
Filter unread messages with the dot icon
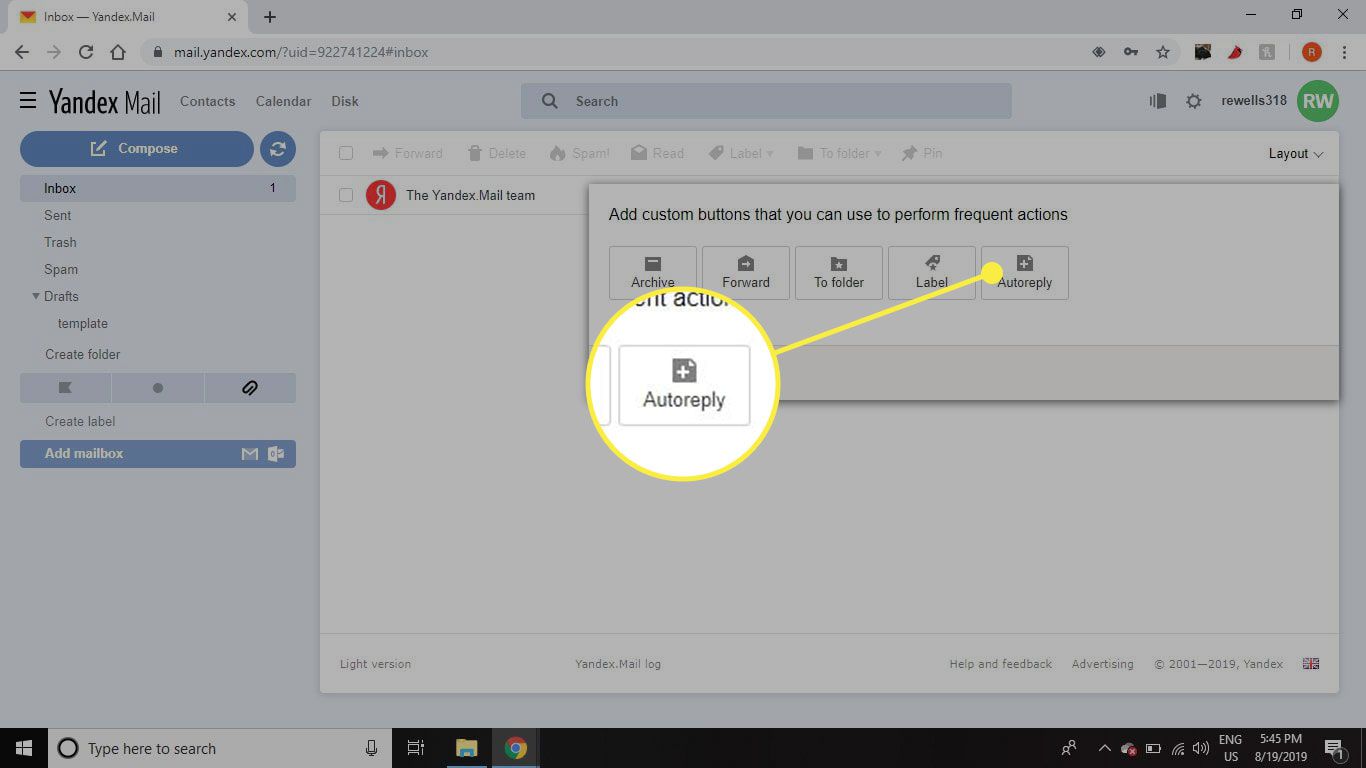coord(158,388)
